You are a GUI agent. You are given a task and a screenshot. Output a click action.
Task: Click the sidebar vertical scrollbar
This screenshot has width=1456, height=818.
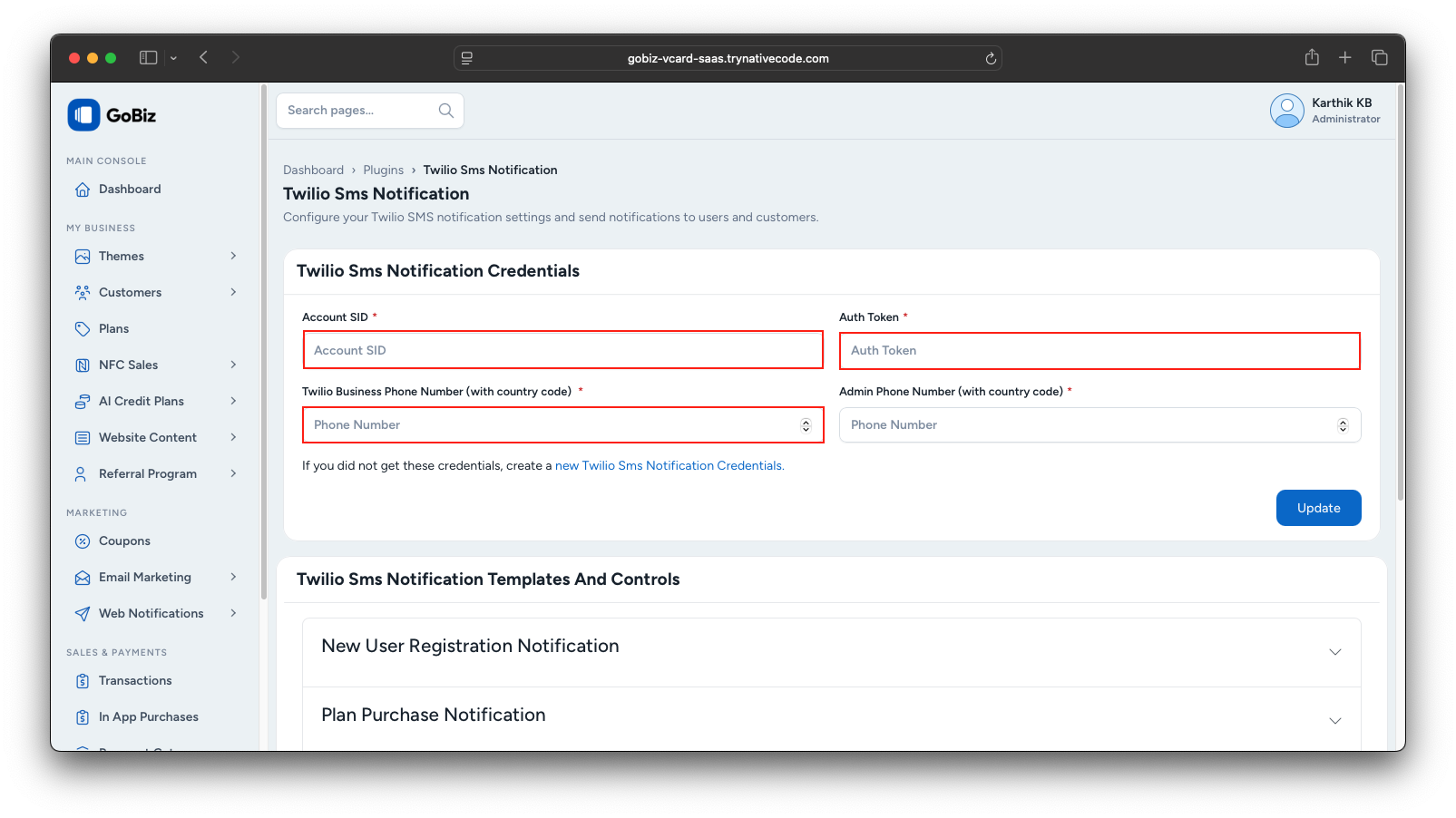point(263,343)
